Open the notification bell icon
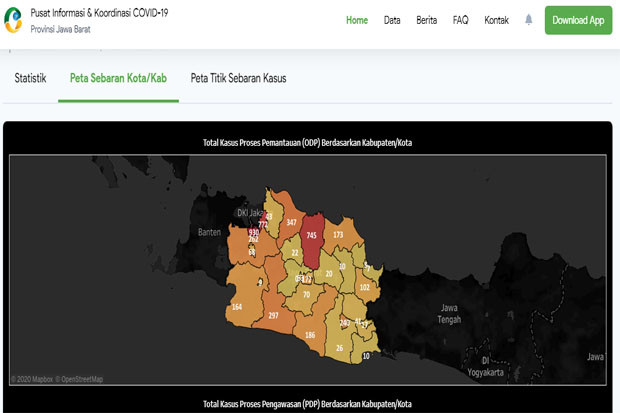This screenshot has width=620, height=413. [x=529, y=20]
